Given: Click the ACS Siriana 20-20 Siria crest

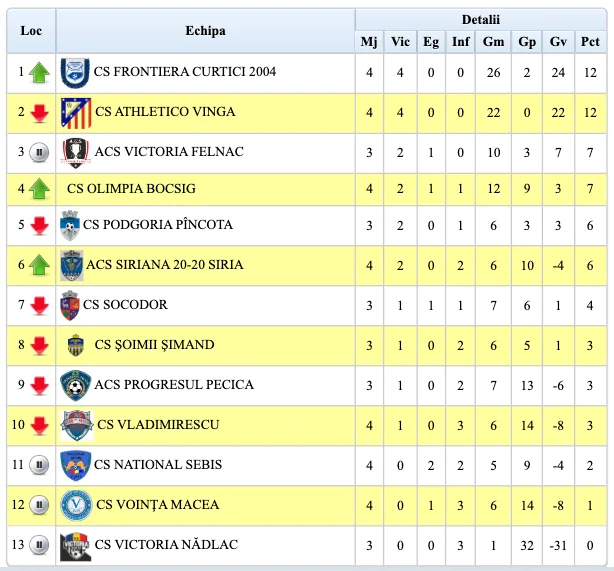Looking at the screenshot, I should click(x=72, y=266).
